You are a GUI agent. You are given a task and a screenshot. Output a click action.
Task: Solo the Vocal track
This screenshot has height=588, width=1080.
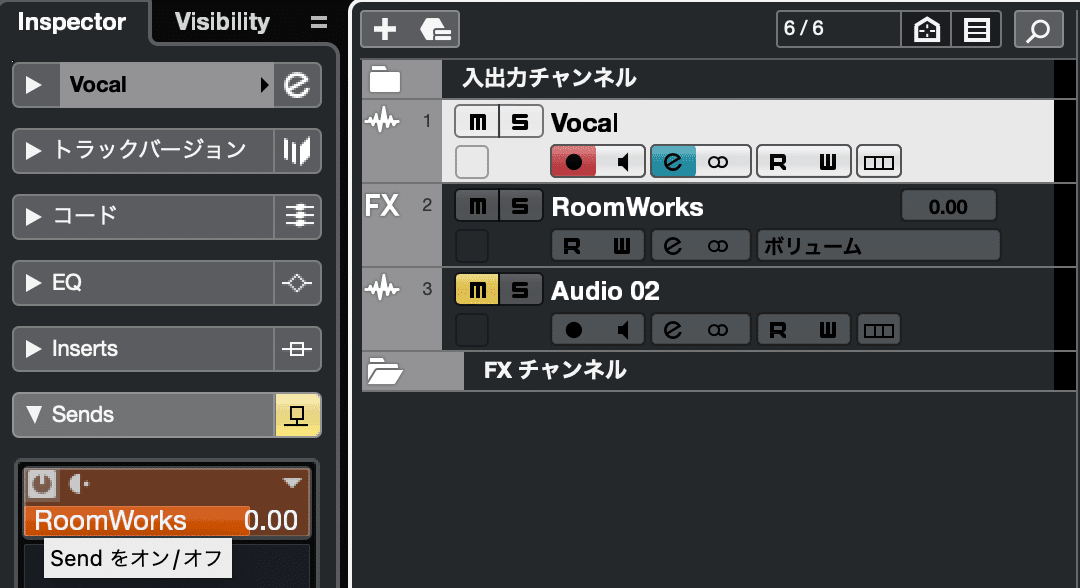(520, 122)
